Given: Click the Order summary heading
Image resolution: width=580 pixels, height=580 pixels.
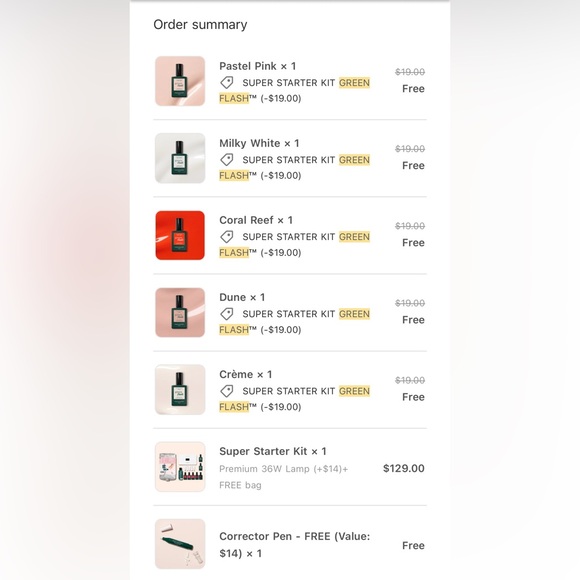Looking at the screenshot, I should 200,25.
